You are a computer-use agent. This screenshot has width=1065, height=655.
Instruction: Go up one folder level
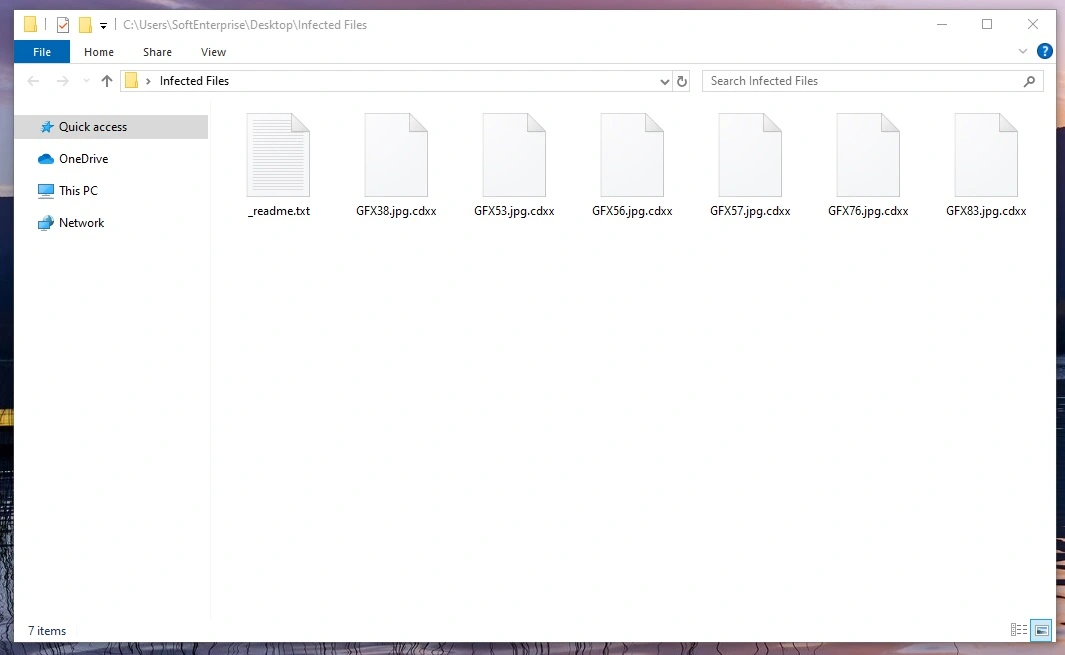107,81
